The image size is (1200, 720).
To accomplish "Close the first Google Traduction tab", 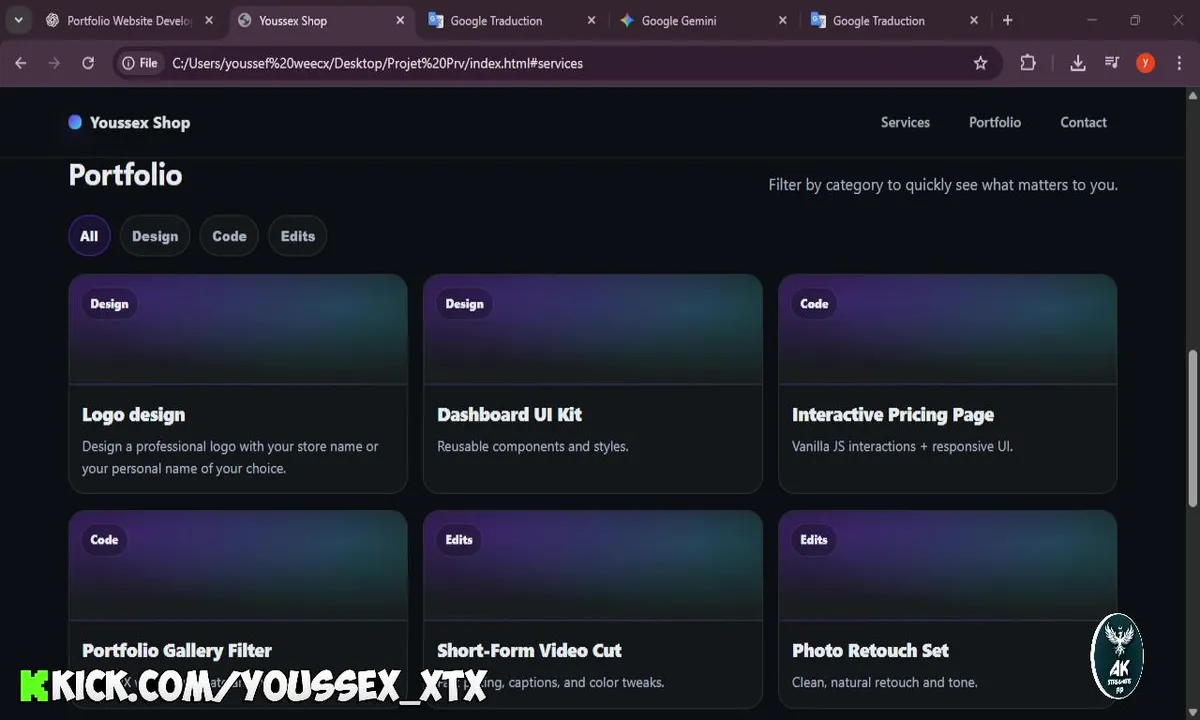I will point(591,20).
